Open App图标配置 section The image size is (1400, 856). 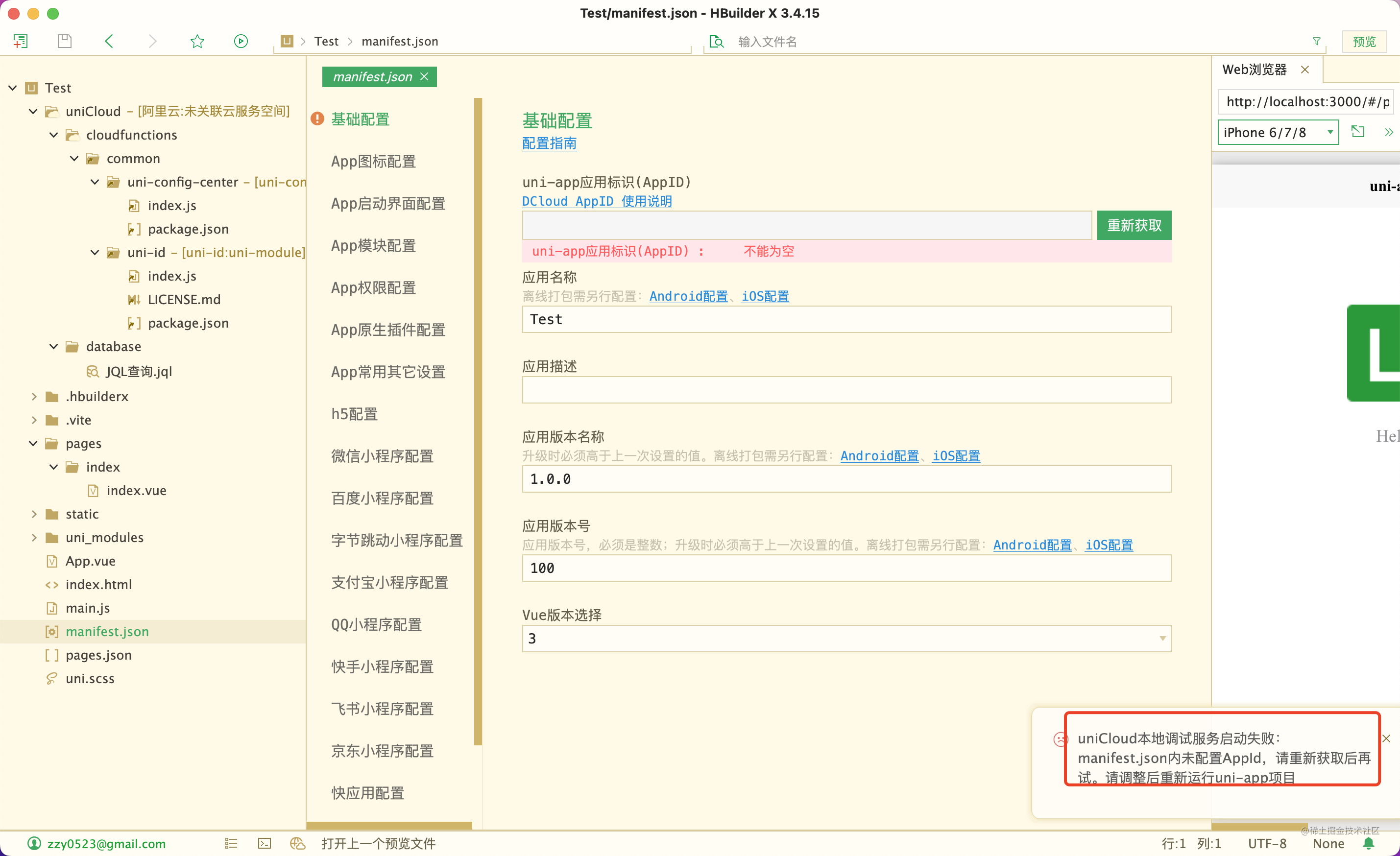[x=373, y=161]
